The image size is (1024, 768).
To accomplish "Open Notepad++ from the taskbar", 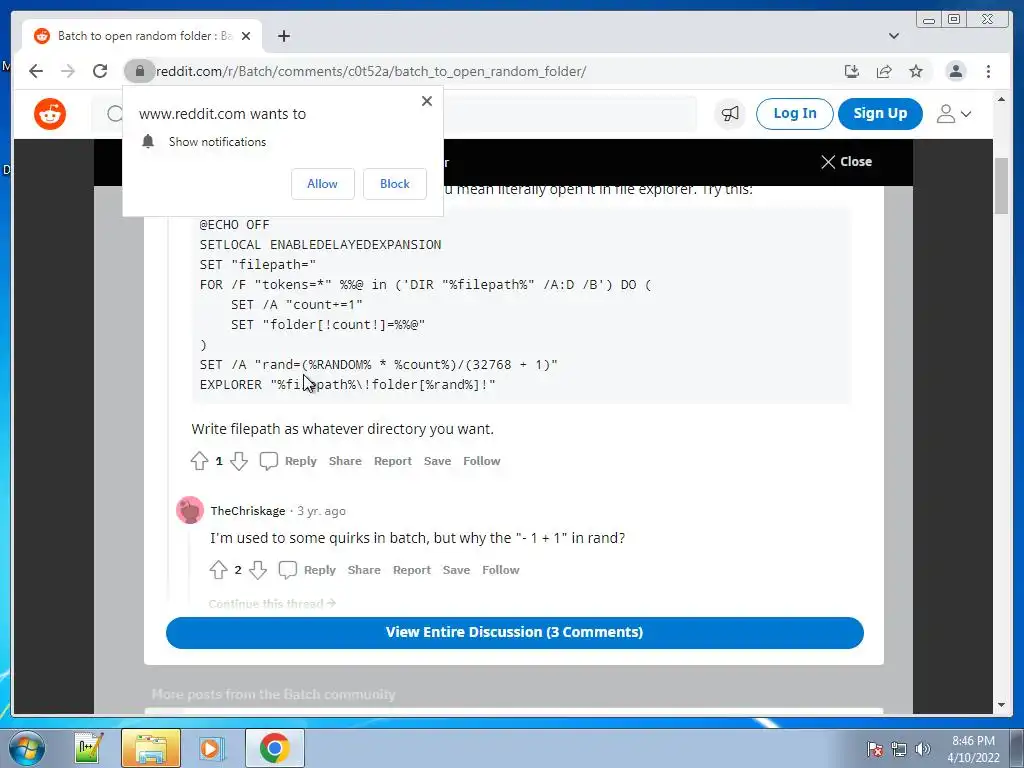I will coord(88,748).
